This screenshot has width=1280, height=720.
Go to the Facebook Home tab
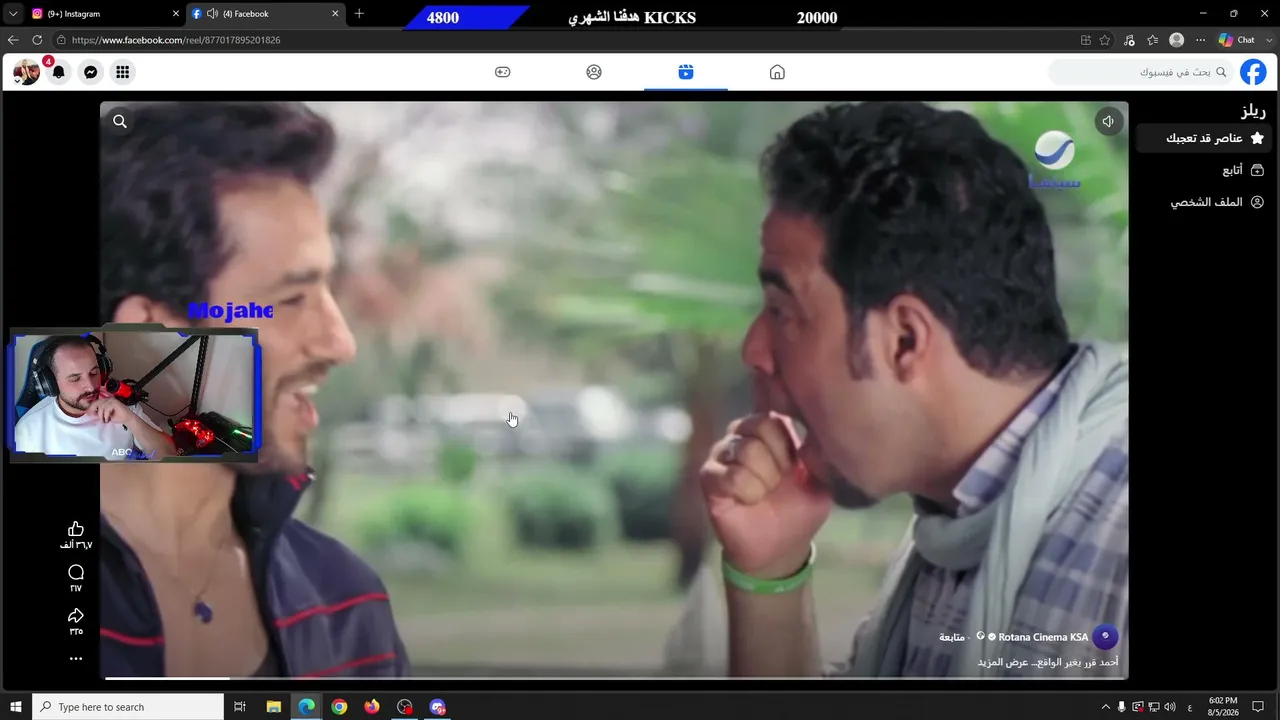point(777,72)
